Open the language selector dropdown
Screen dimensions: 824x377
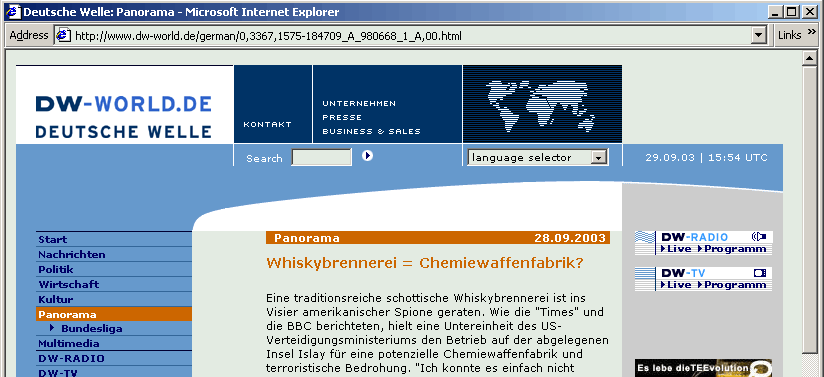click(538, 157)
